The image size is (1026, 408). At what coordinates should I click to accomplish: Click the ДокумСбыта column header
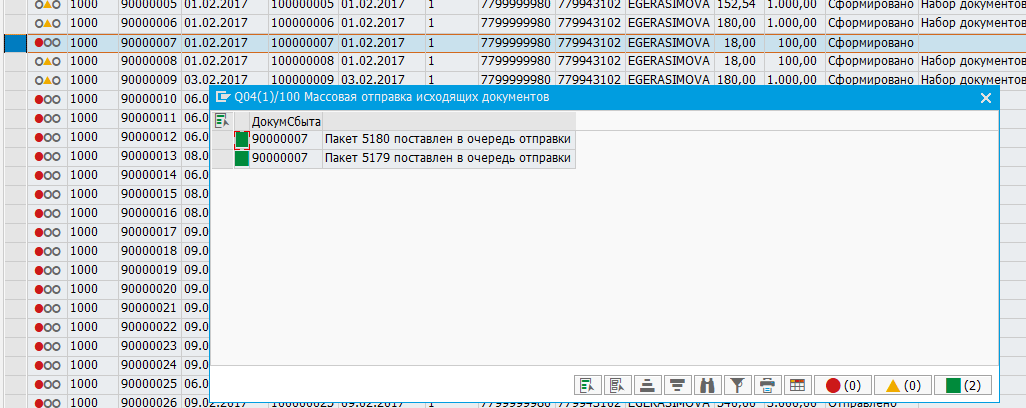(285, 121)
